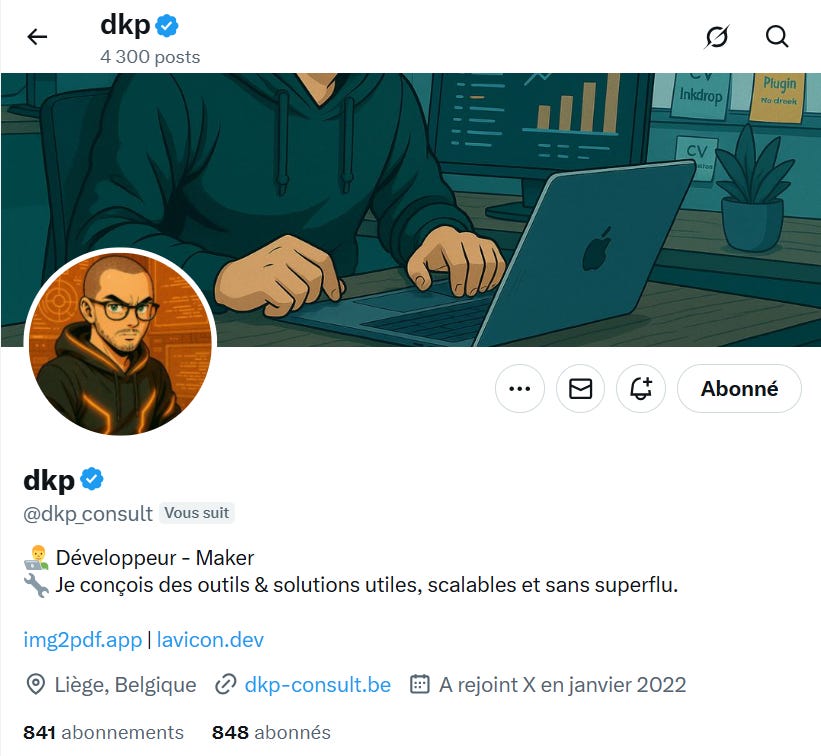Enable notifications with the bell icon
Viewport: 821px width, 756px height.
tap(641, 388)
